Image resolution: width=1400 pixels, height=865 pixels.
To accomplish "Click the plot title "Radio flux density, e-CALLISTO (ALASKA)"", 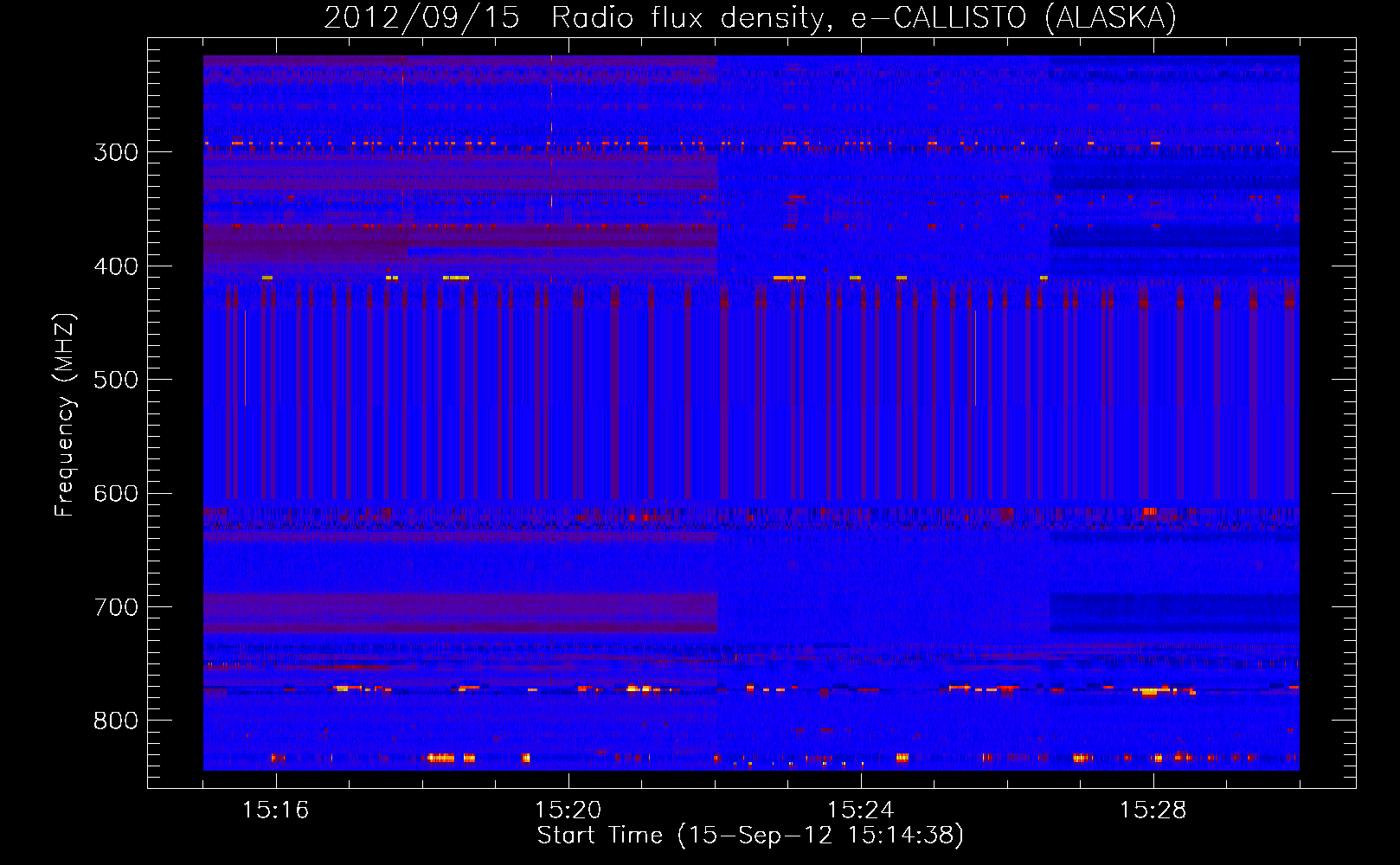I will point(864,17).
